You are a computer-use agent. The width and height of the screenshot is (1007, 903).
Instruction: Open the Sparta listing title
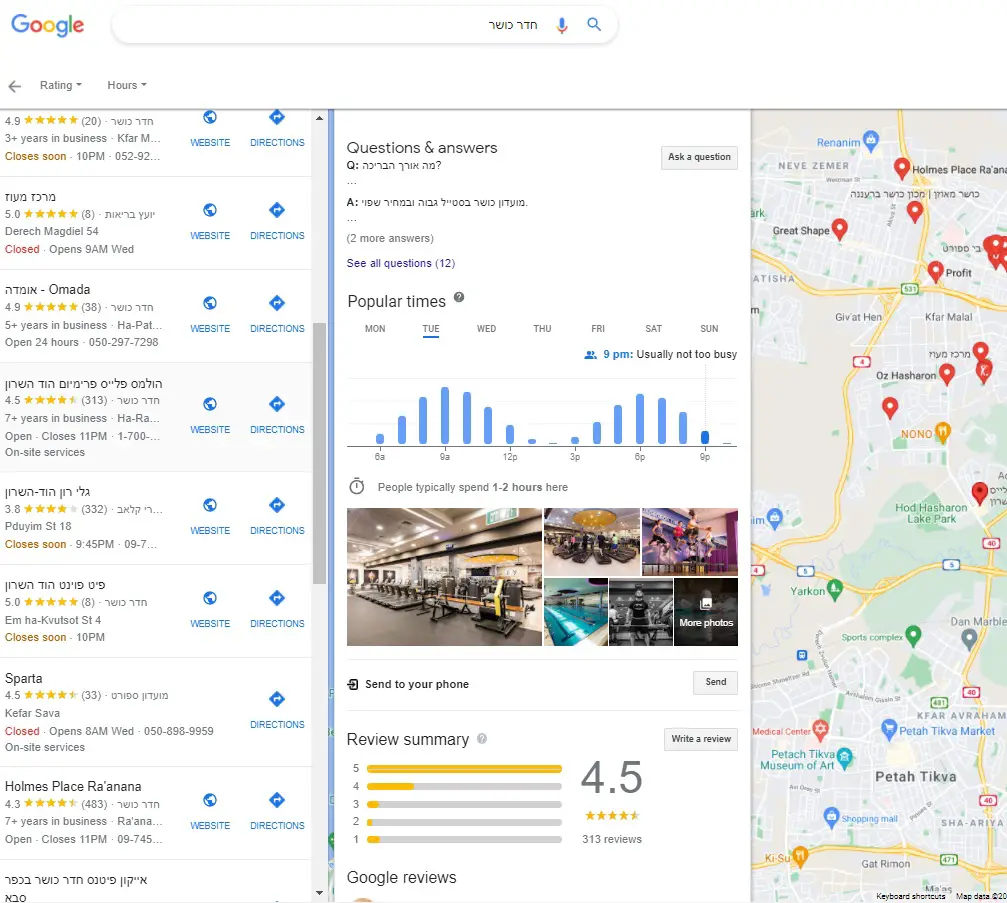coord(24,678)
